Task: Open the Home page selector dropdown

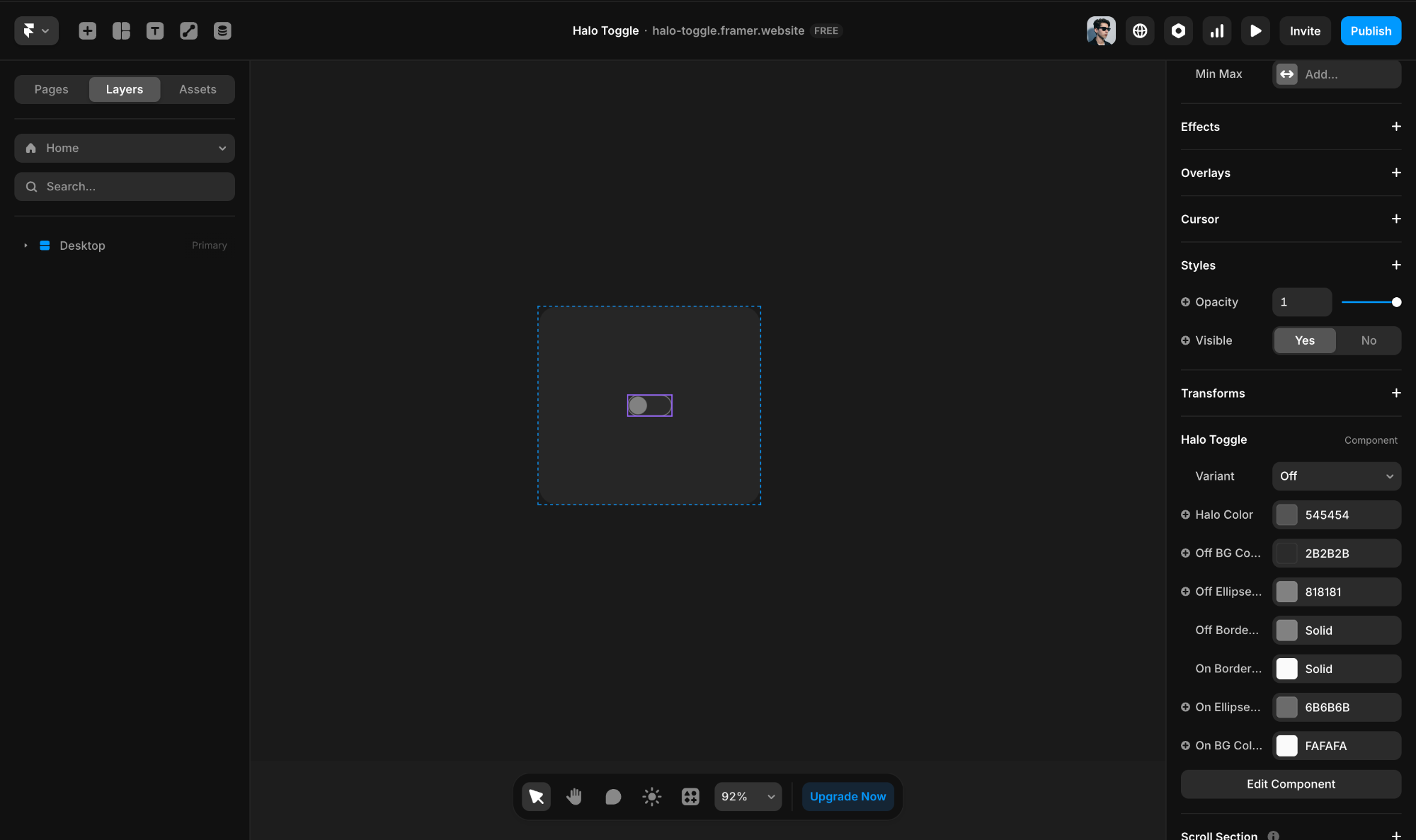Action: (125, 148)
